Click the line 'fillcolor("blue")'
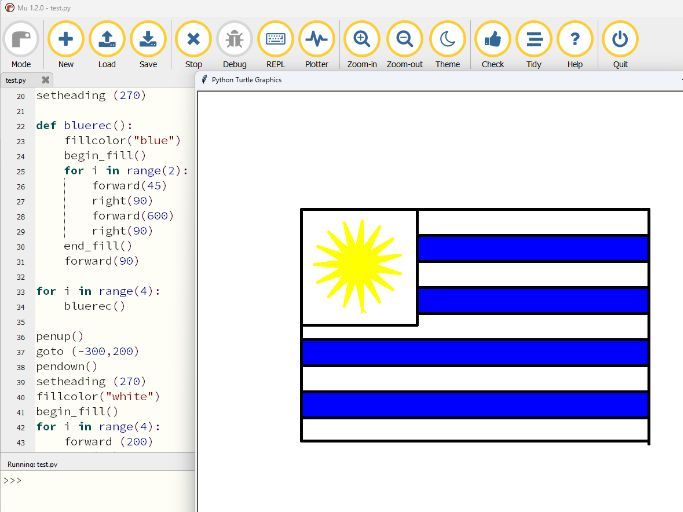The width and height of the screenshot is (683, 512). (x=122, y=140)
